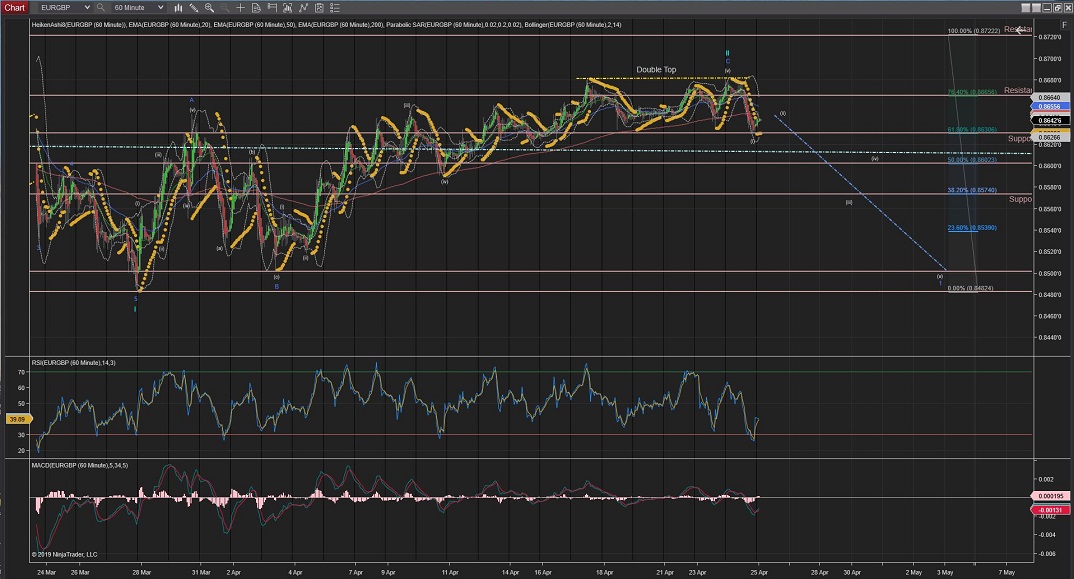Select the Chart tab label
Screen dimensions: 1074x579
pos(15,7)
